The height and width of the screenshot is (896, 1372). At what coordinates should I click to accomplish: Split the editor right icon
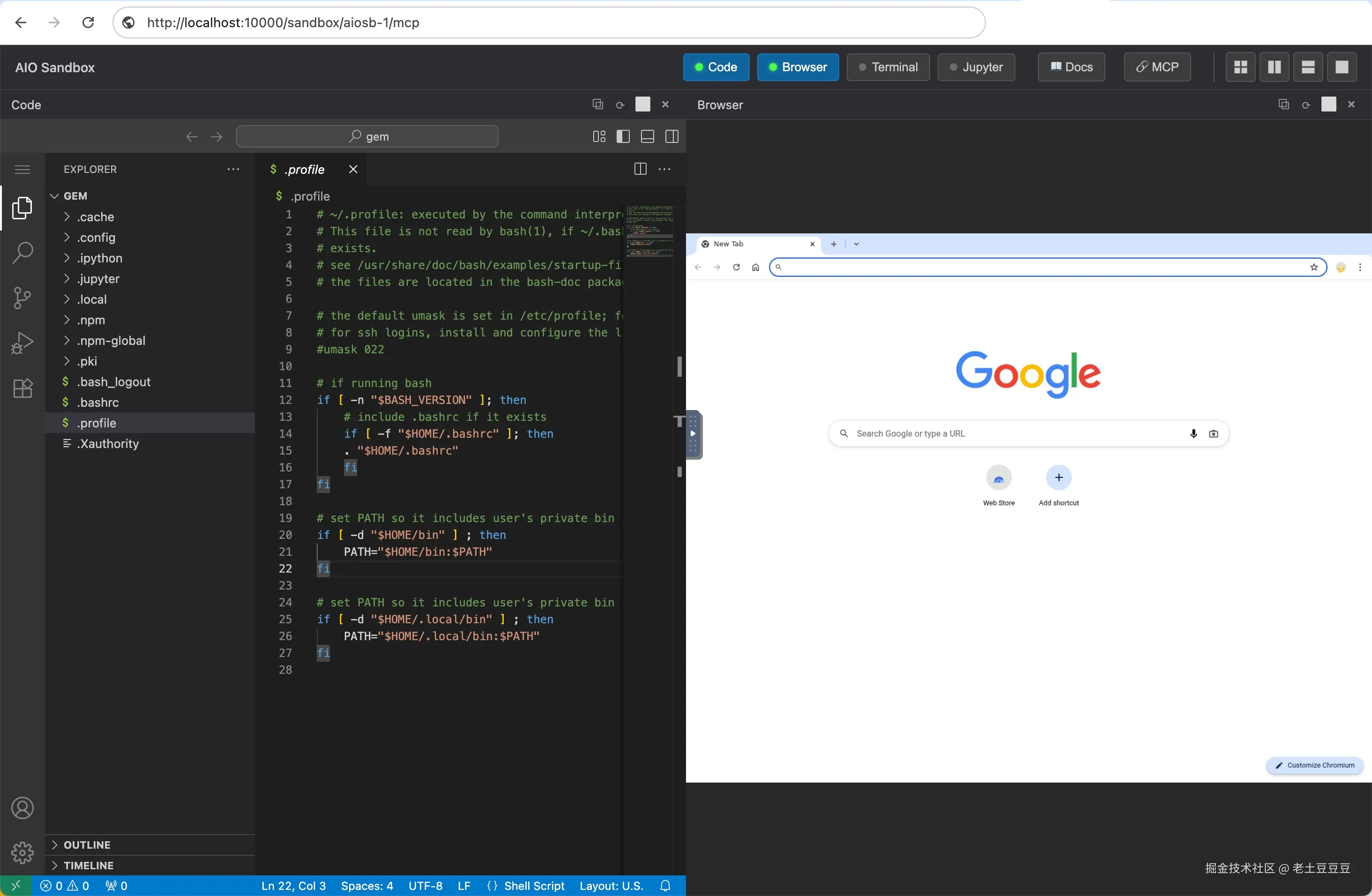pos(640,169)
